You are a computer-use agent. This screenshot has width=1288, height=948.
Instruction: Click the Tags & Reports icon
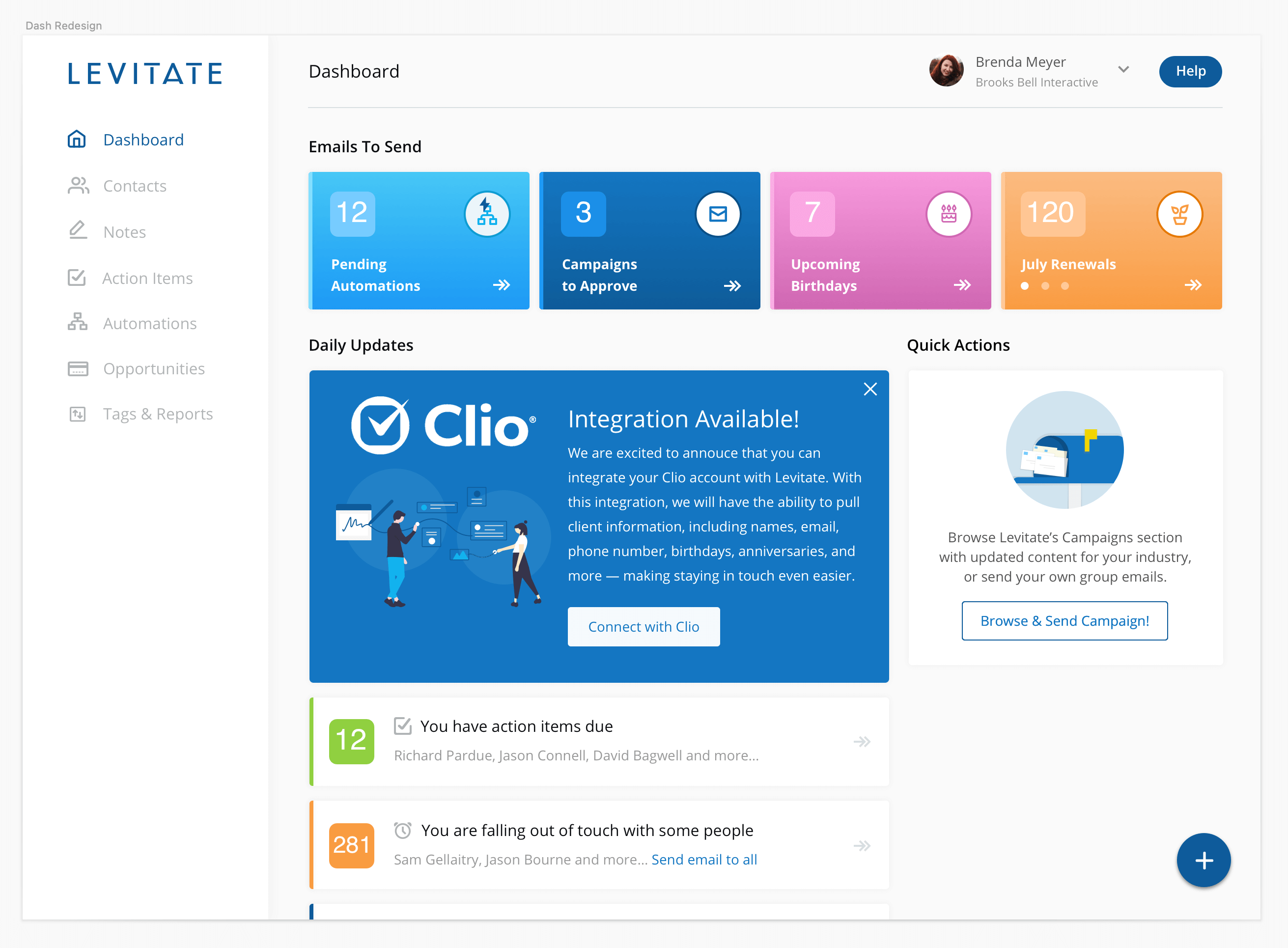(78, 414)
